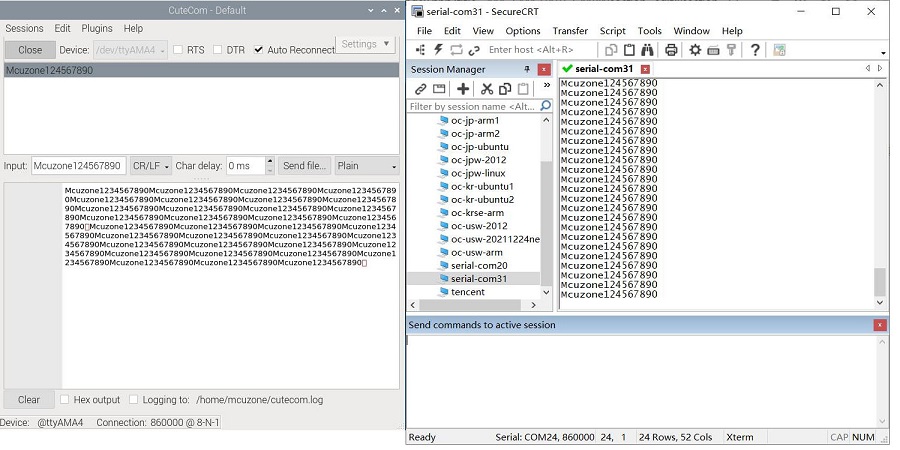Click the plus New Session icon
Screen dimensions: 900x450
click(463, 89)
